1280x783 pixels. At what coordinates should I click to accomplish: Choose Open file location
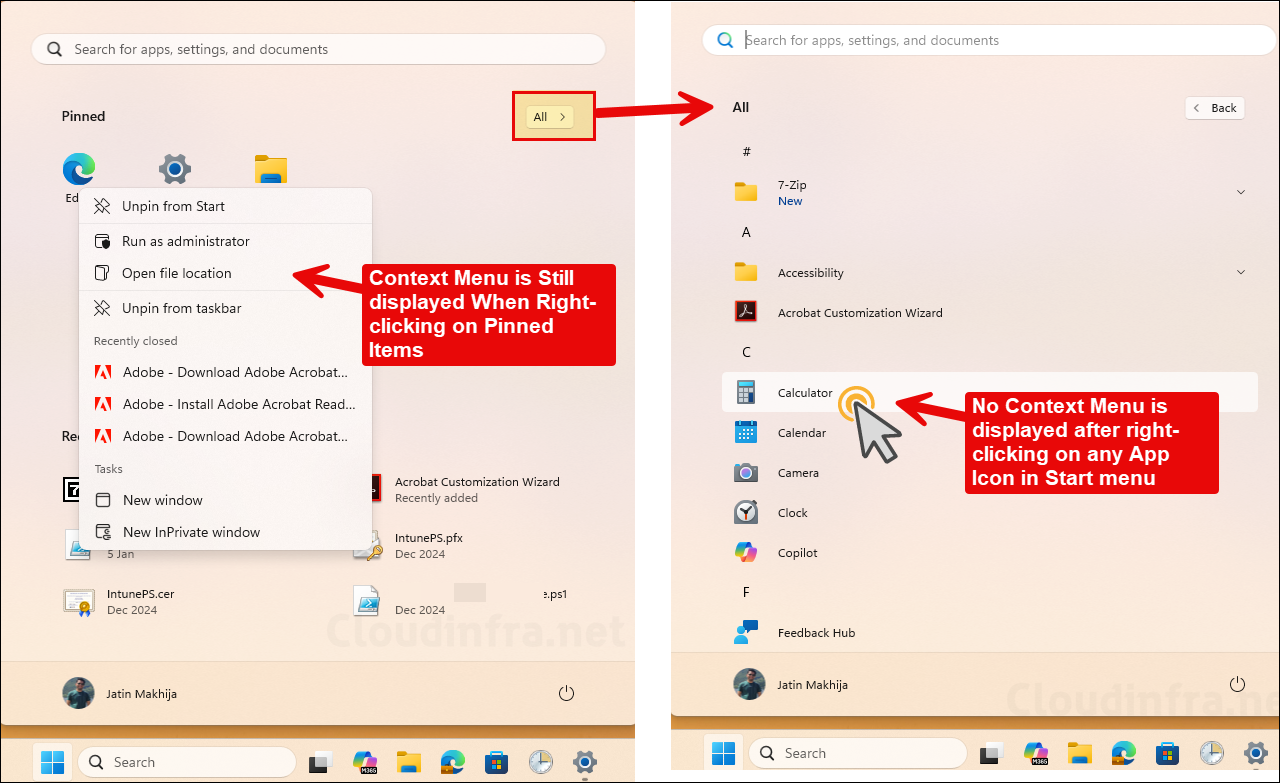[x=225, y=273]
